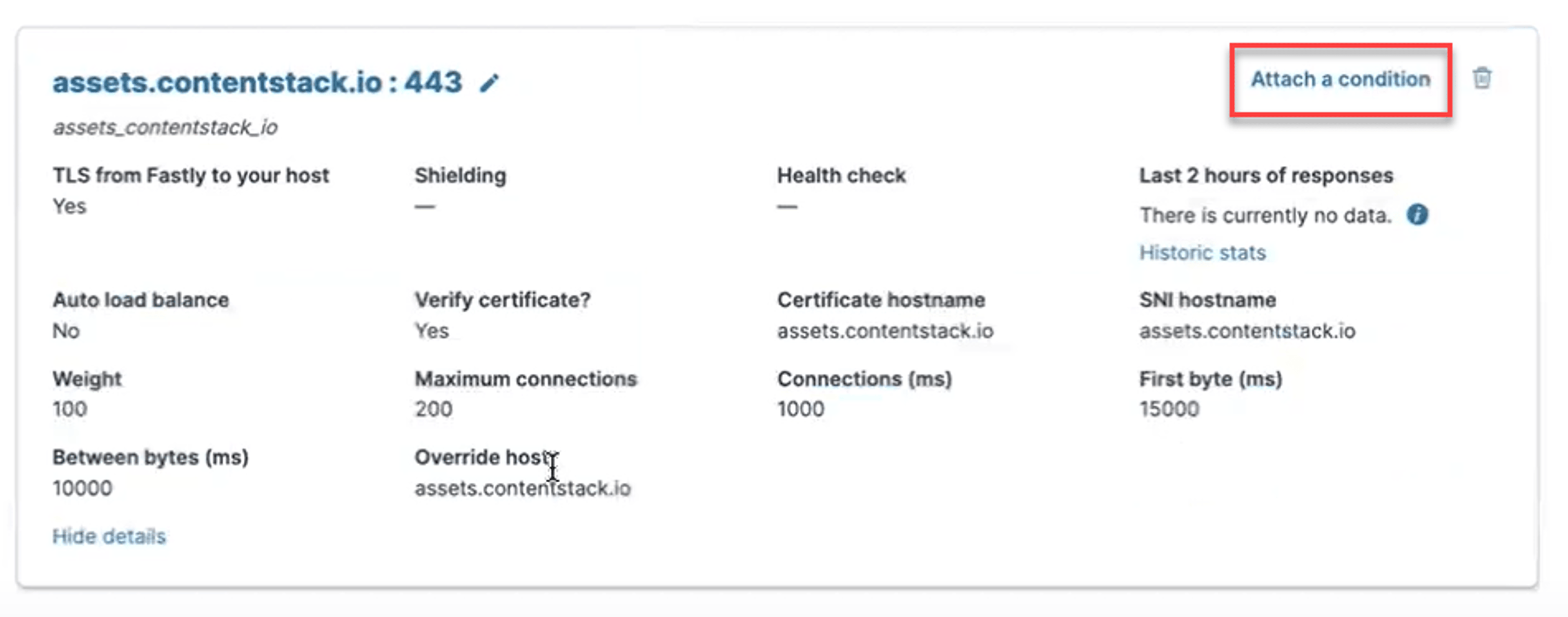Click the Connections (ms) value 1000
The height and width of the screenshot is (617, 1568).
coord(800,409)
